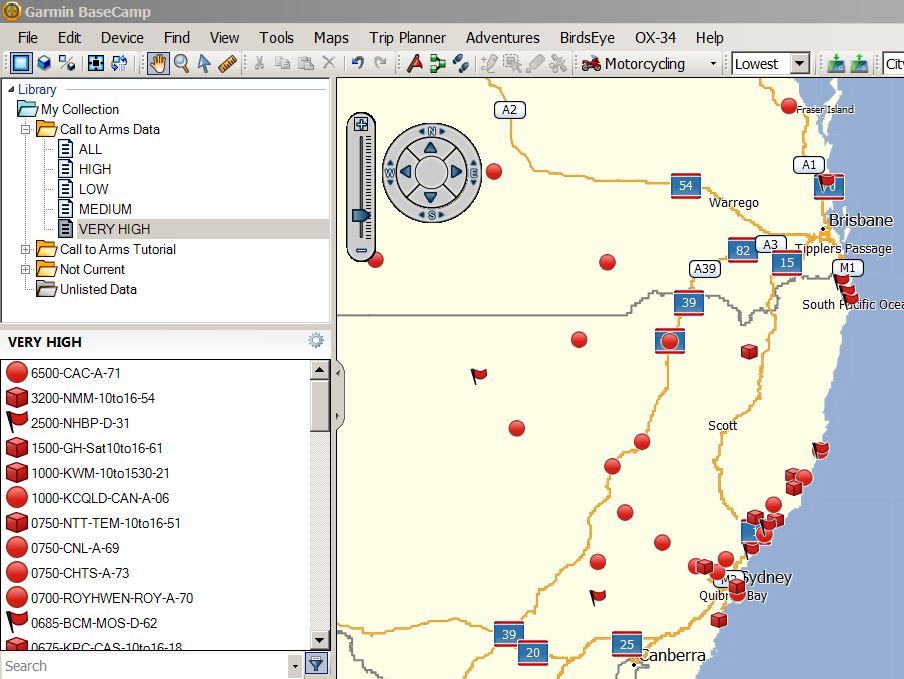Pan the map north with compass arrow

(x=431, y=148)
